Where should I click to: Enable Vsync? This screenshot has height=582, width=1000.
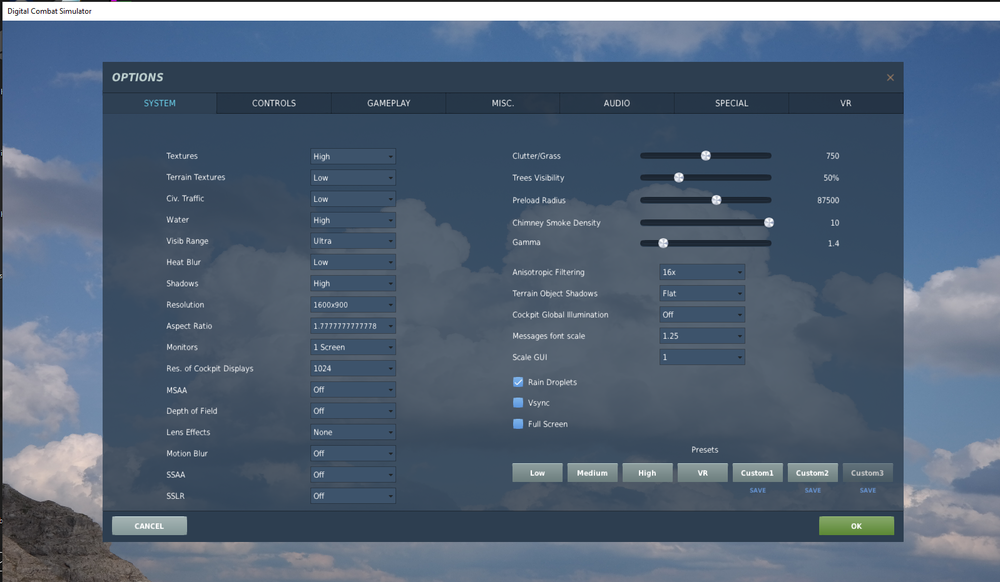tap(518, 403)
